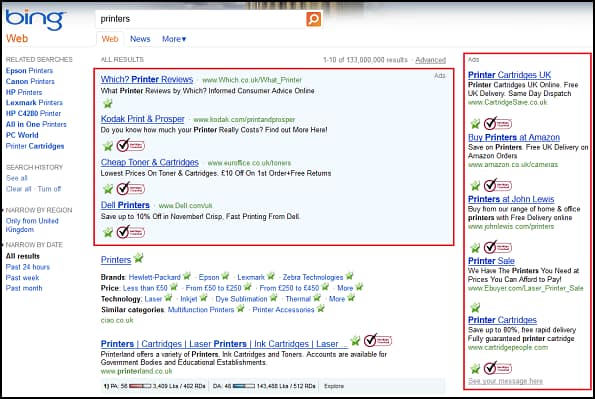This screenshot has height=399, width=595.
Task: Click green star next to Less than £50
Action: pos(173,287)
